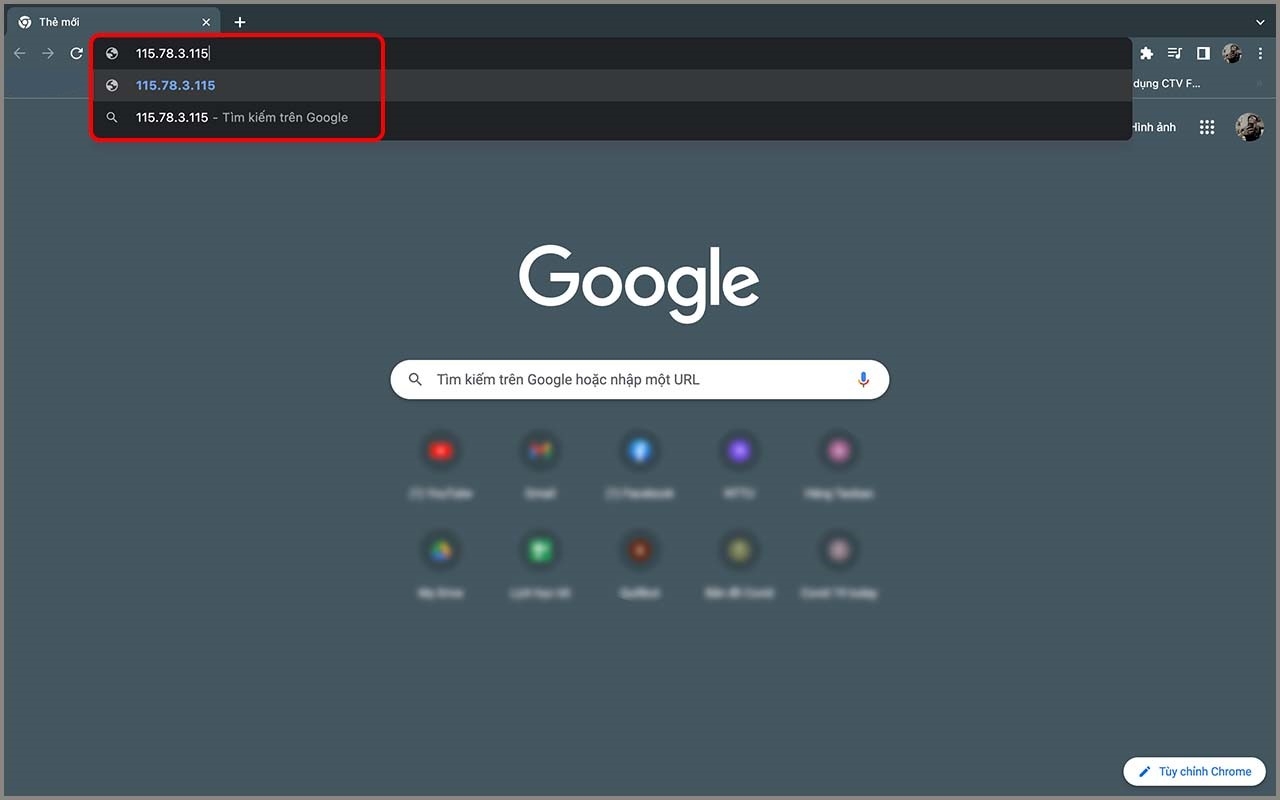The width and height of the screenshot is (1280, 800).
Task: Open the Facebook shortcut
Action: click(640, 466)
